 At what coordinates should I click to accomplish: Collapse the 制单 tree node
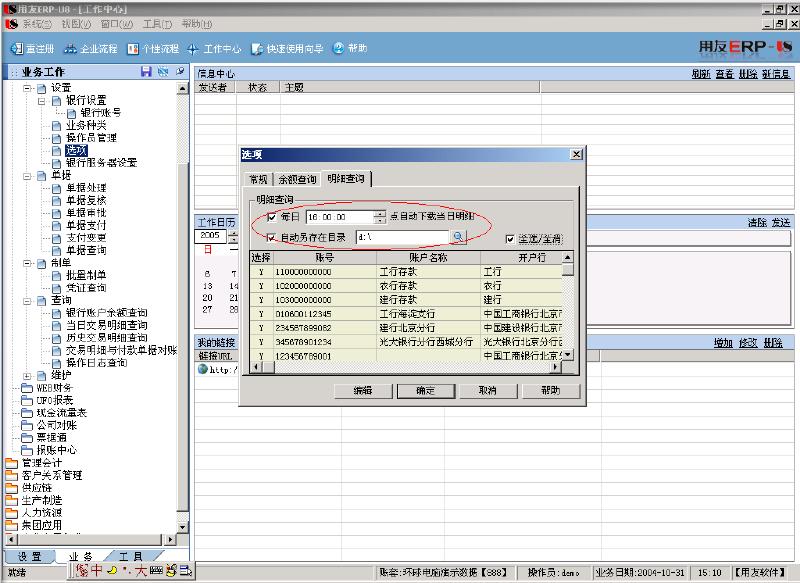click(x=27, y=263)
